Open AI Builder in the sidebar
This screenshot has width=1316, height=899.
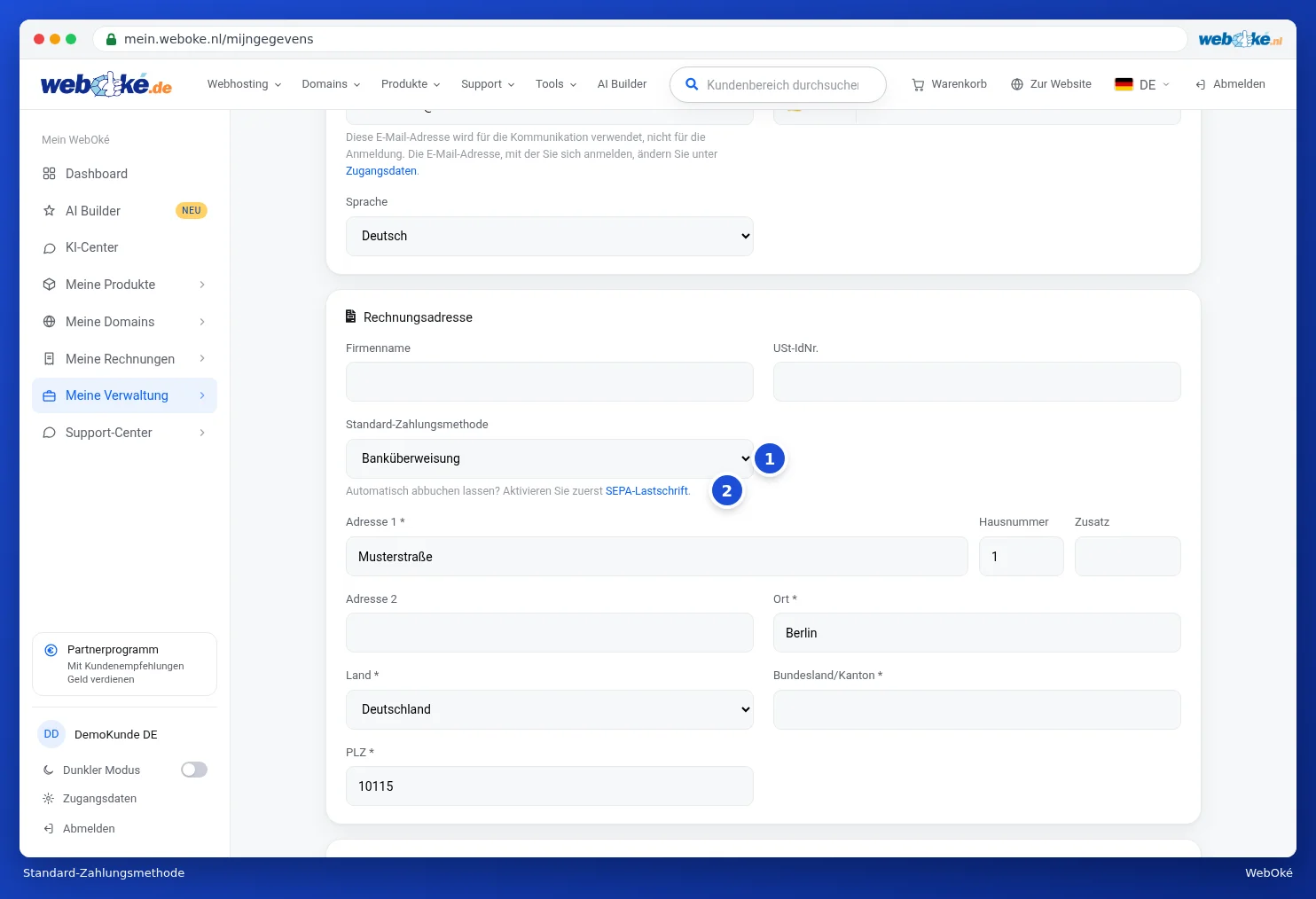coord(124,211)
